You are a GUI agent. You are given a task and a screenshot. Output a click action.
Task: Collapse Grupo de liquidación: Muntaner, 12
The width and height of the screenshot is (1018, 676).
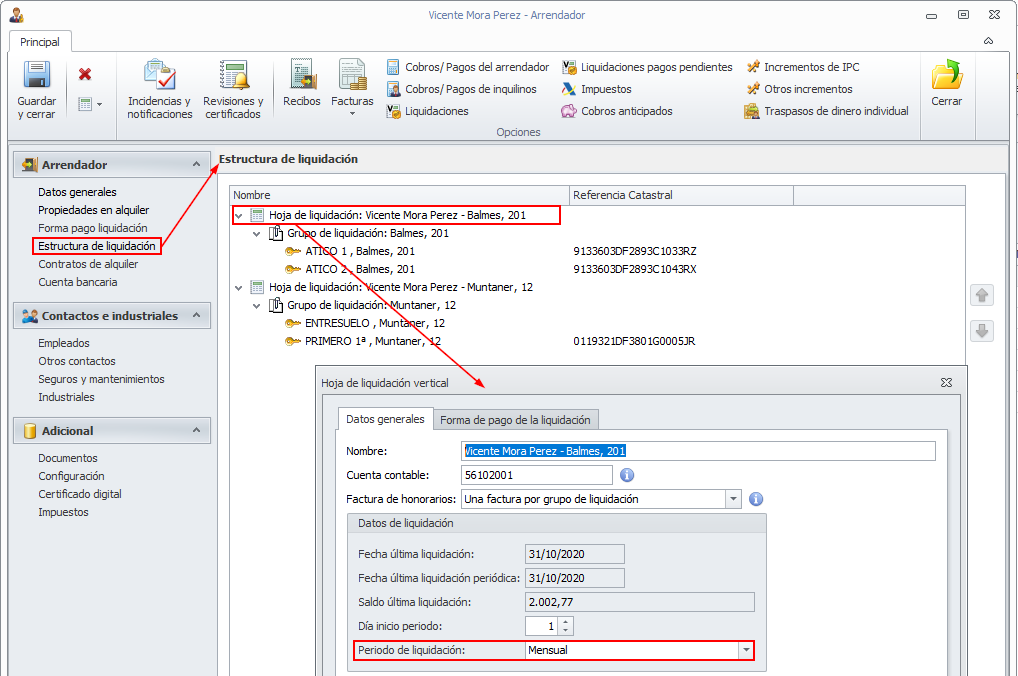pos(257,305)
